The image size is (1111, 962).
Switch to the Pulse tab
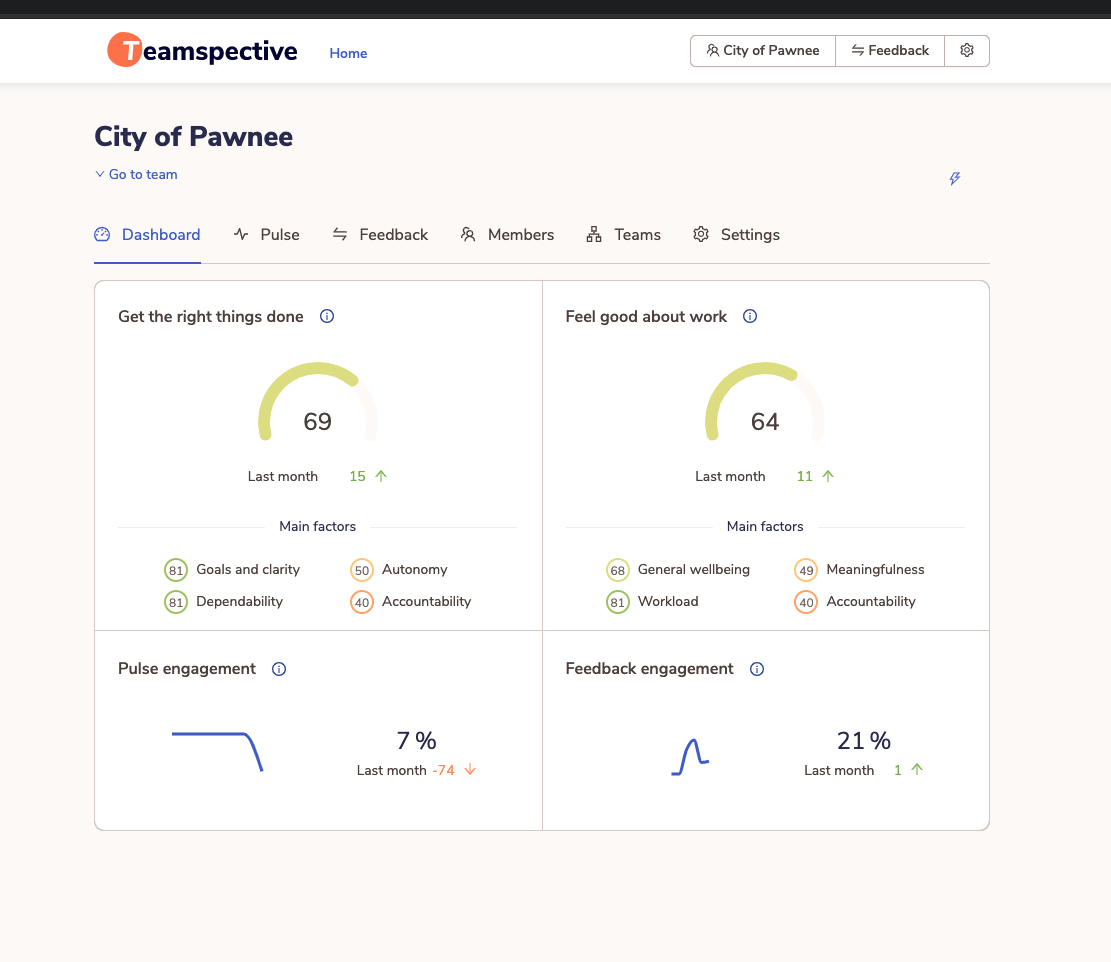[267, 235]
